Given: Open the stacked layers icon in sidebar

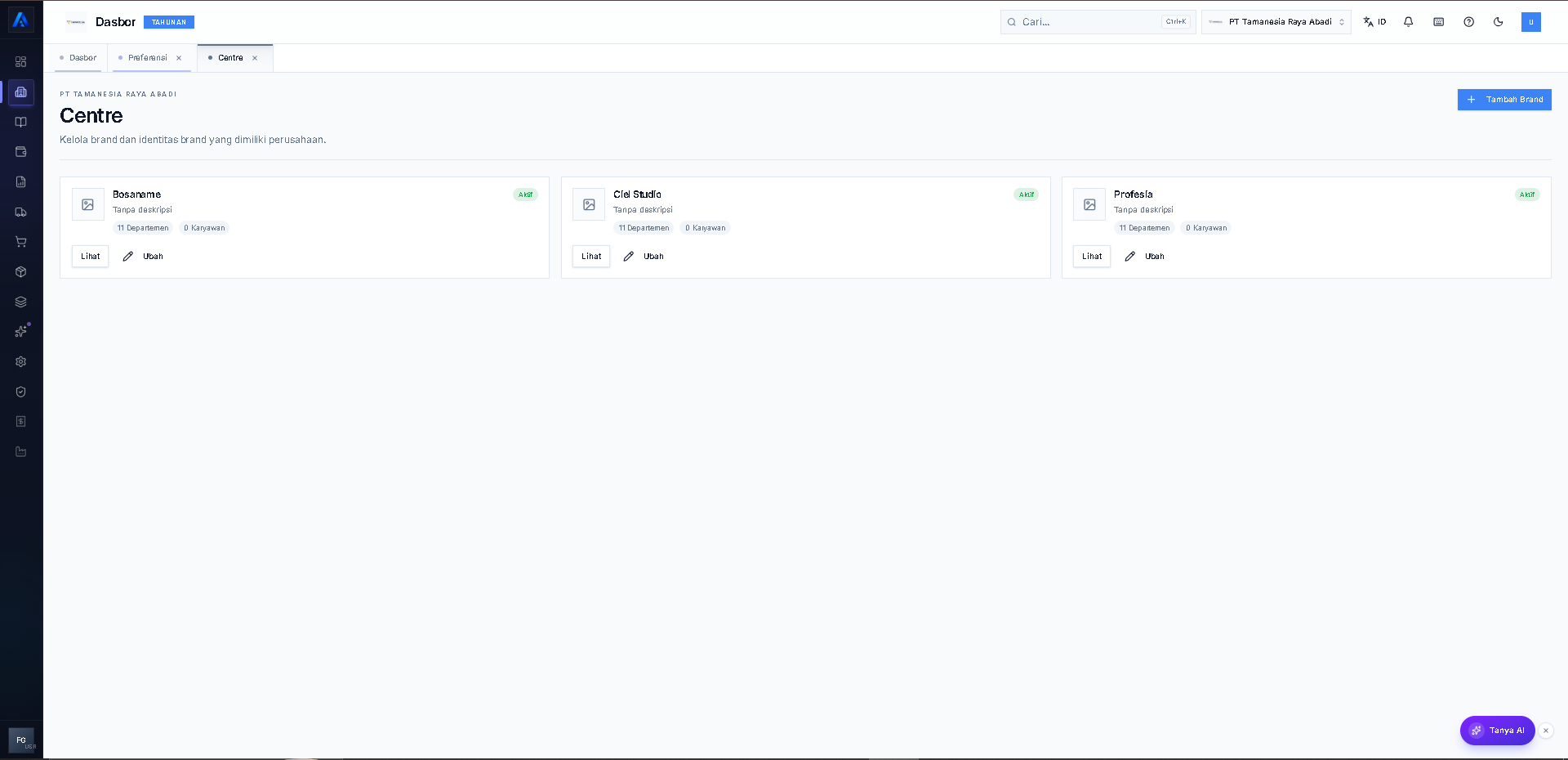Looking at the screenshot, I should pyautogui.click(x=21, y=302).
